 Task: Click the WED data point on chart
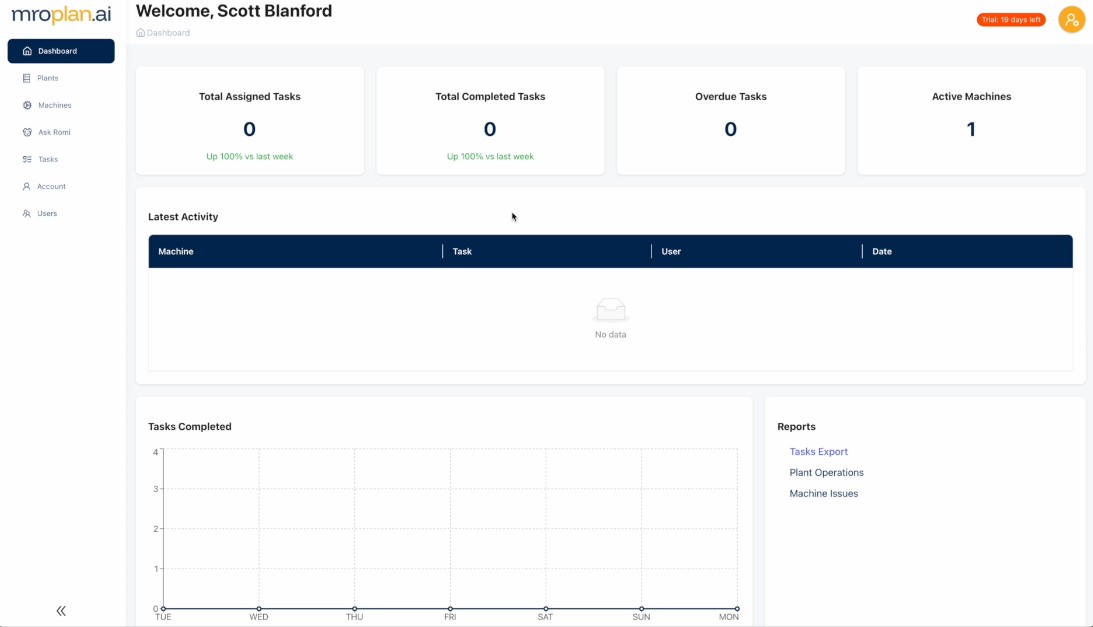pos(259,609)
